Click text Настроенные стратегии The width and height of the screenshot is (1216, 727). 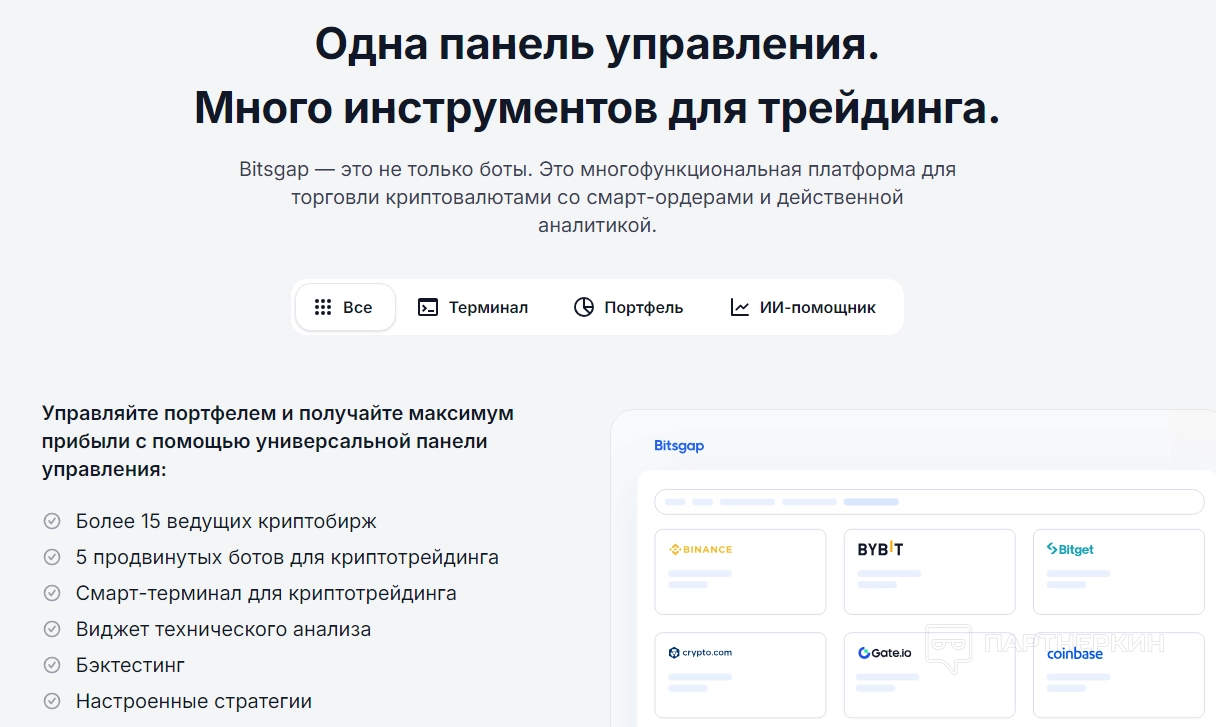[194, 701]
